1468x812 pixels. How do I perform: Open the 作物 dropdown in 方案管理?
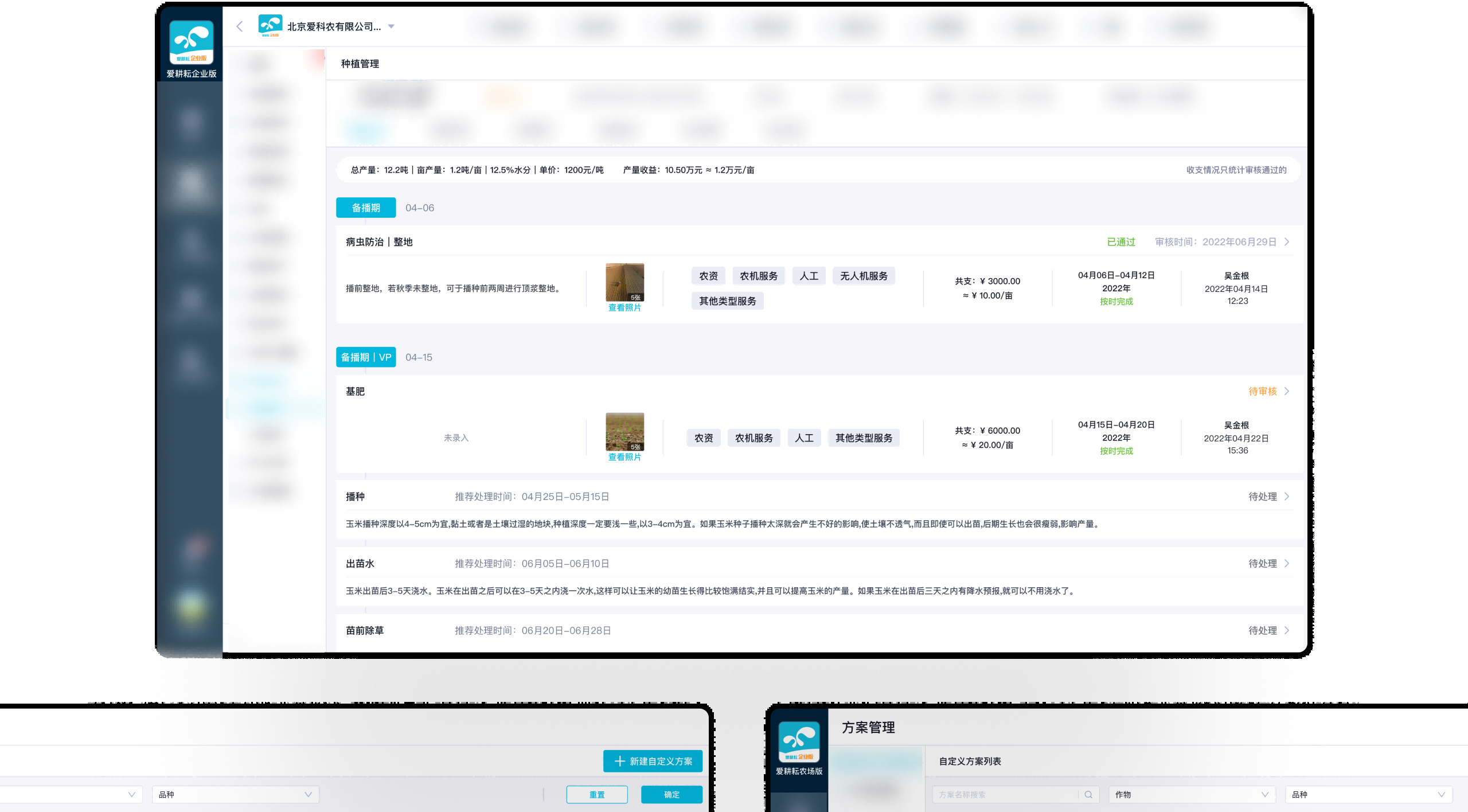pos(1192,794)
